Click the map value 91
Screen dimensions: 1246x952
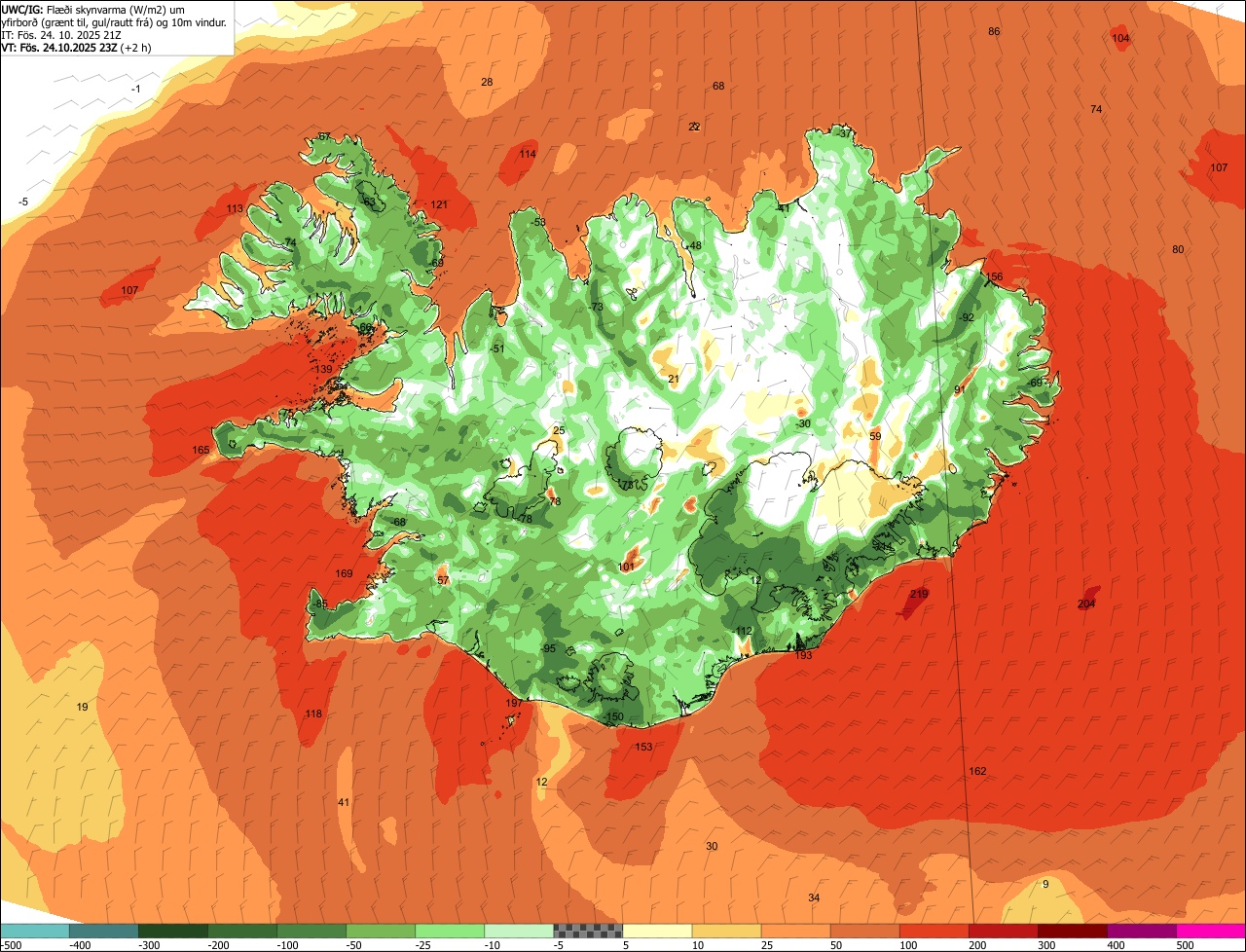[x=959, y=389]
